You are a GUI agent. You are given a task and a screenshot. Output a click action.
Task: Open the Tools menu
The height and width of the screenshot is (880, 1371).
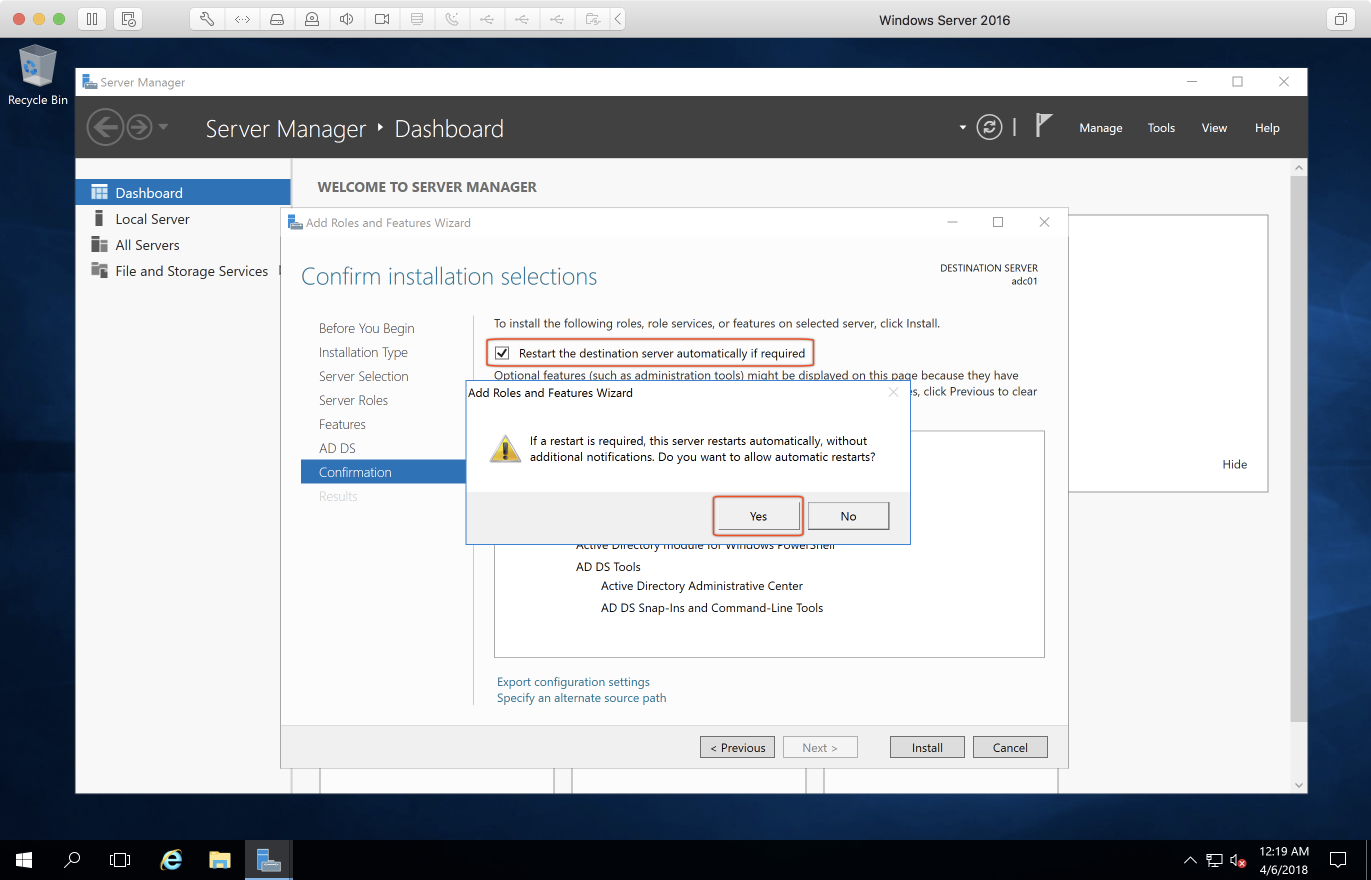pos(1161,128)
